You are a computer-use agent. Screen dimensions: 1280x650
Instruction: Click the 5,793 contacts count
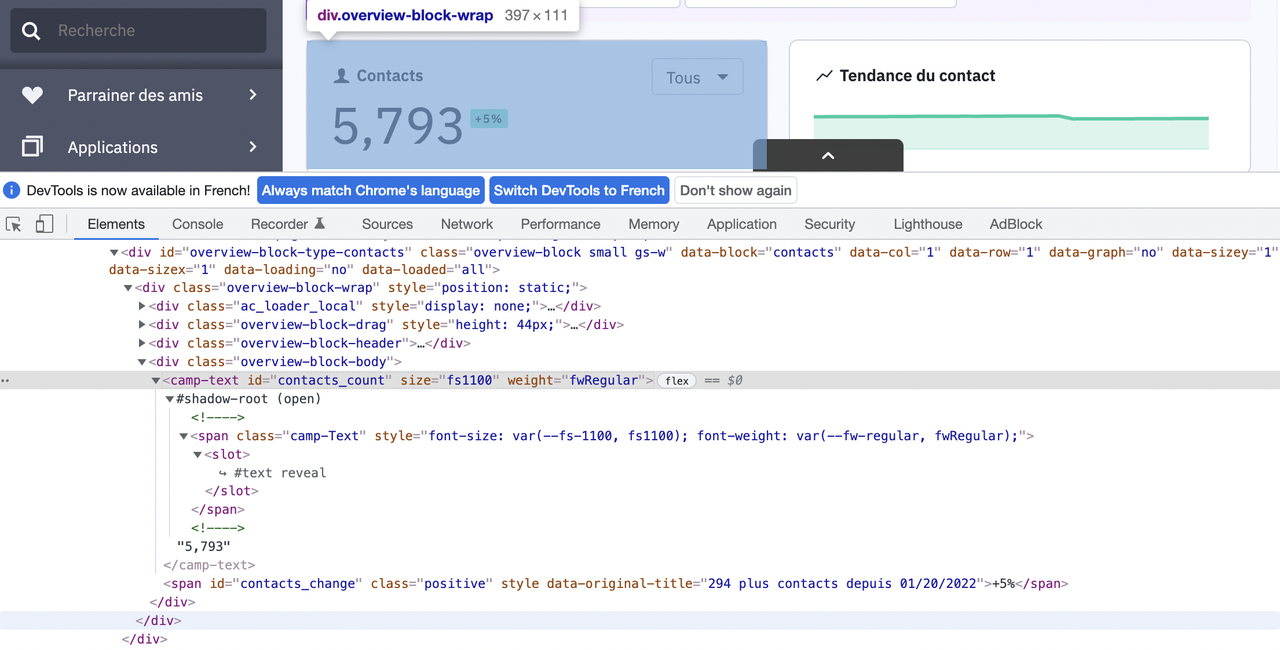[x=398, y=127]
